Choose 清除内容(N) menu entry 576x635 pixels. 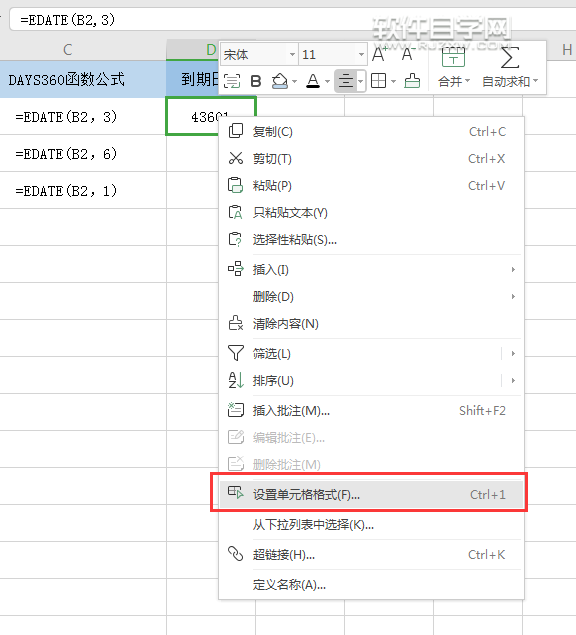click(x=371, y=324)
